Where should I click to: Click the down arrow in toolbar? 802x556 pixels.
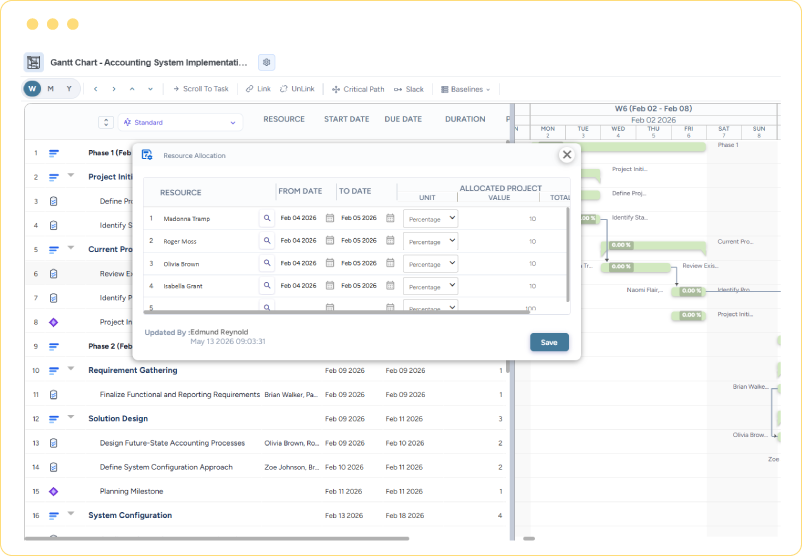click(150, 89)
